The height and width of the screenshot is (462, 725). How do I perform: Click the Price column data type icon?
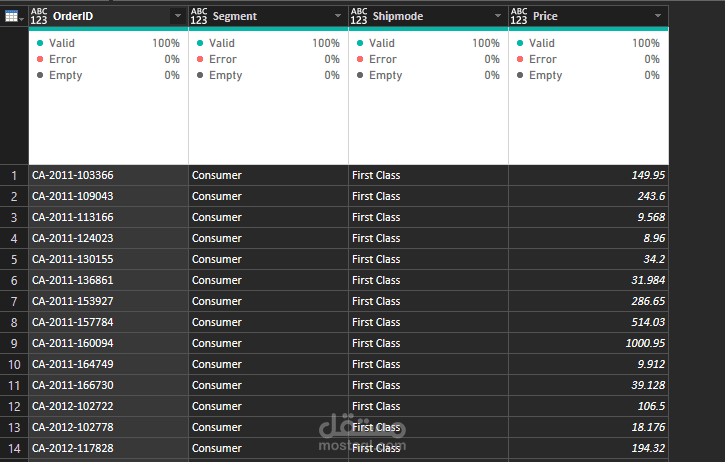click(519, 16)
